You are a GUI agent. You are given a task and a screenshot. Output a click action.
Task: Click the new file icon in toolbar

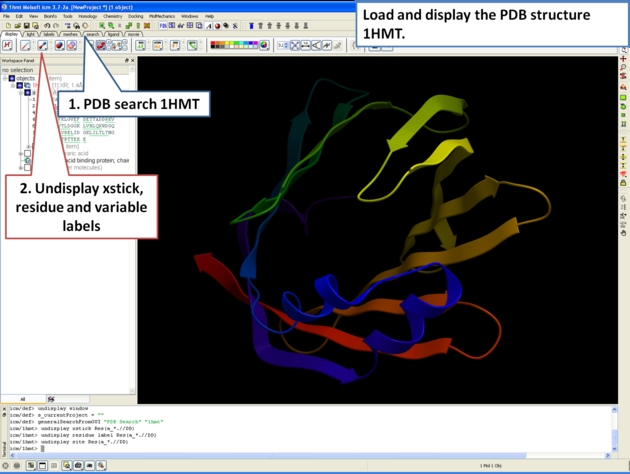[x=7, y=25]
